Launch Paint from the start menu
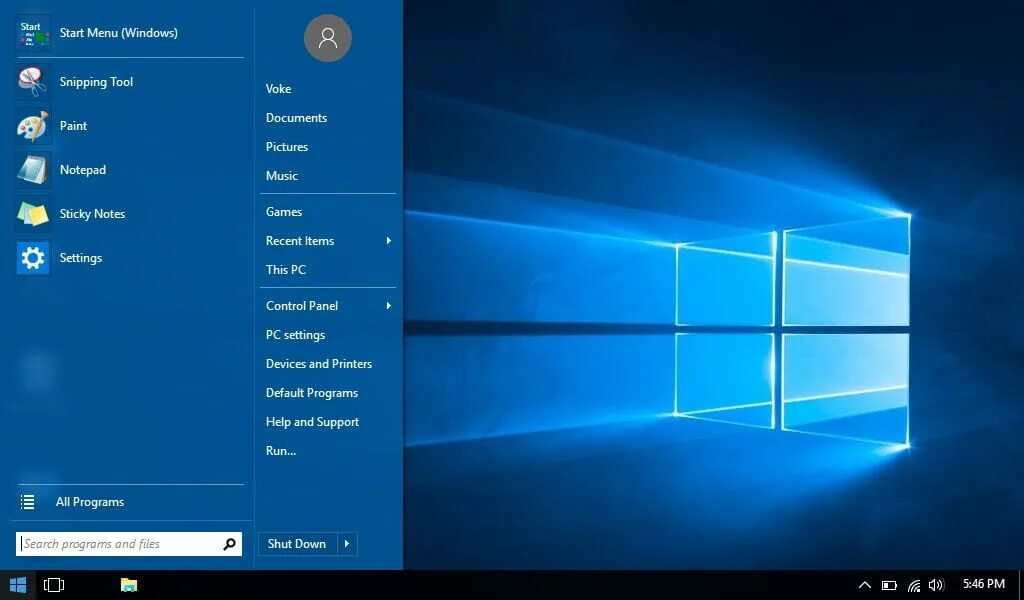 [x=73, y=126]
